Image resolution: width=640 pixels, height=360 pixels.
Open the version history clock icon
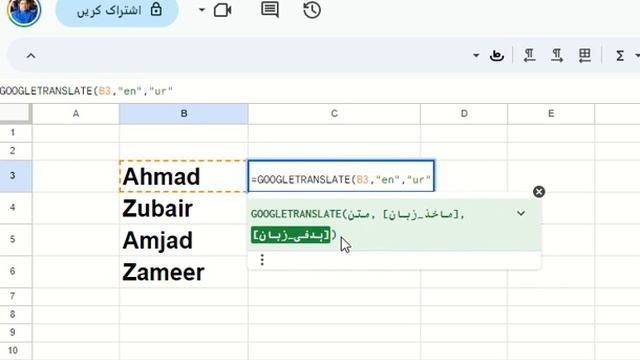[x=312, y=10]
